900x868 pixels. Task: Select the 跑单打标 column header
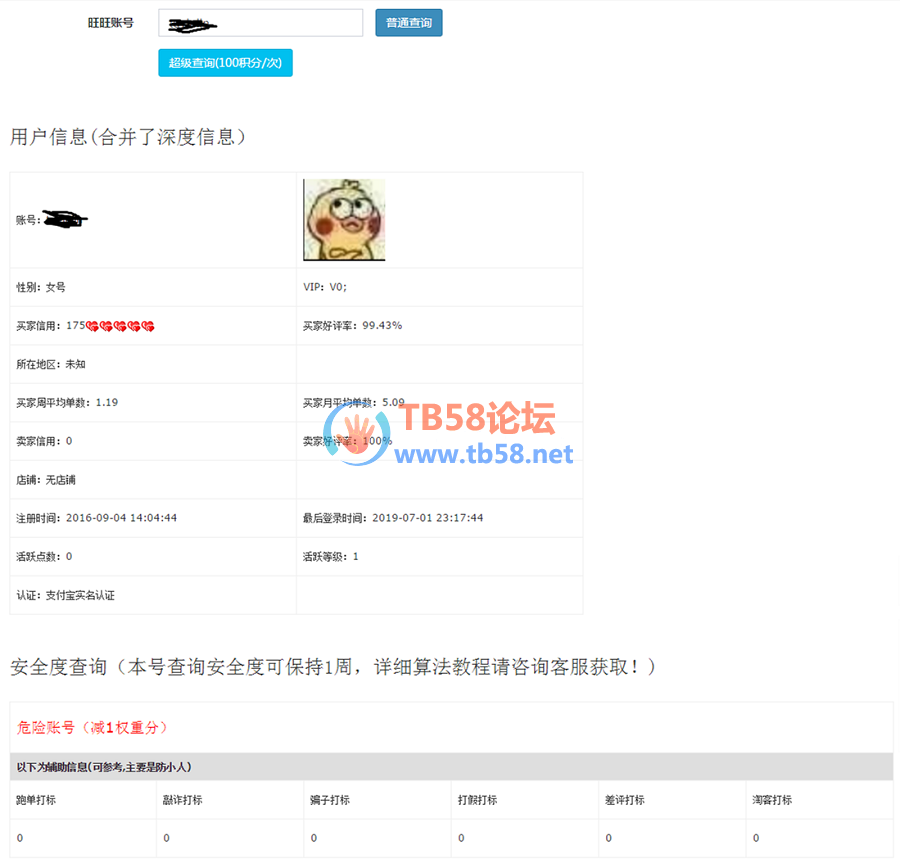(x=36, y=800)
